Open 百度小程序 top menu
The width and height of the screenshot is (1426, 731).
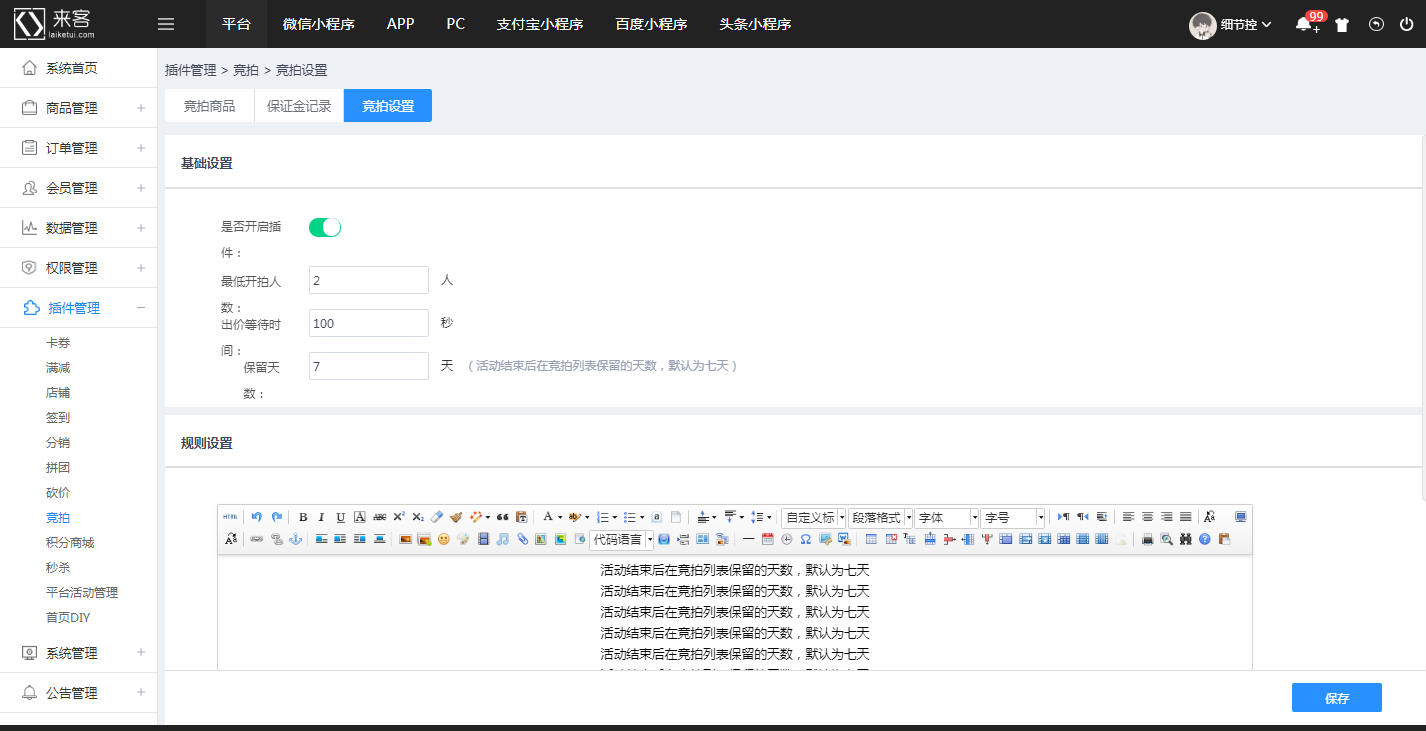(x=651, y=24)
